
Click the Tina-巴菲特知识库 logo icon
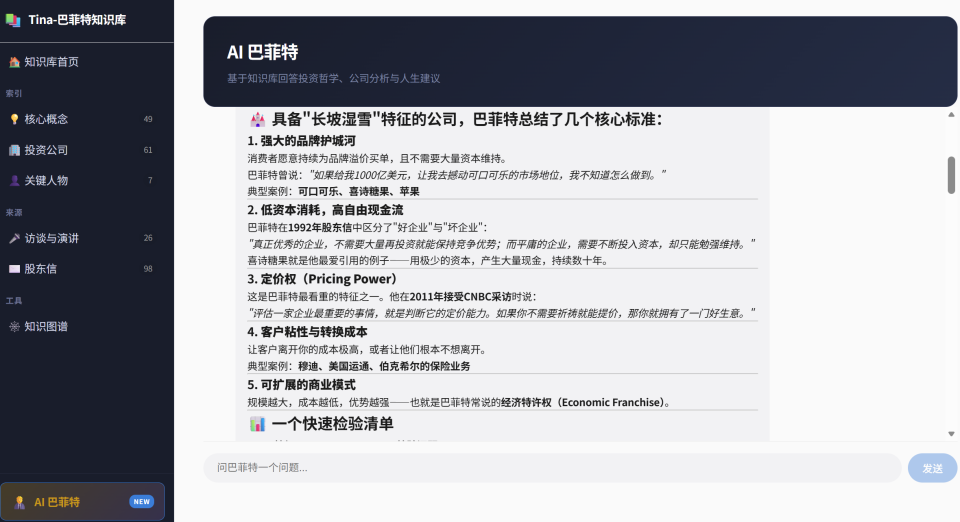coord(13,20)
